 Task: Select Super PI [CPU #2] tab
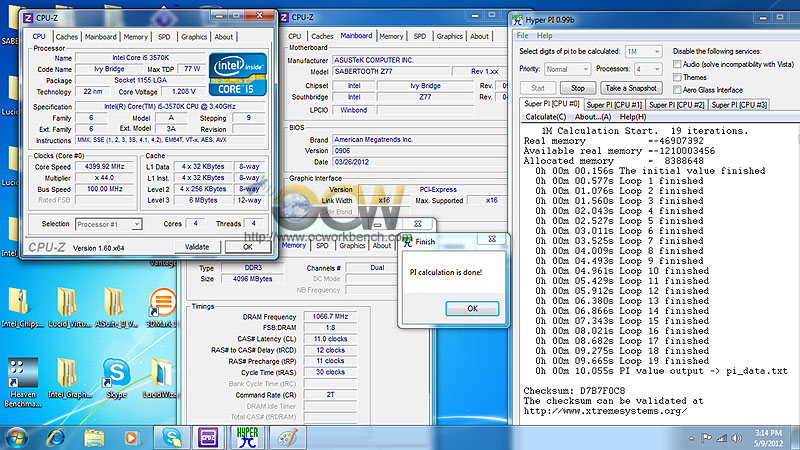677,105
